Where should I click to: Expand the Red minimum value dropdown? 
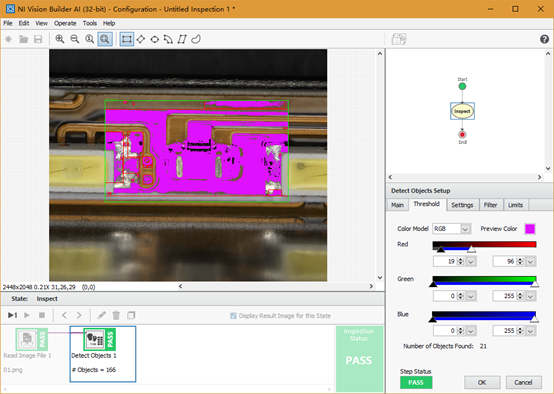pos(471,262)
